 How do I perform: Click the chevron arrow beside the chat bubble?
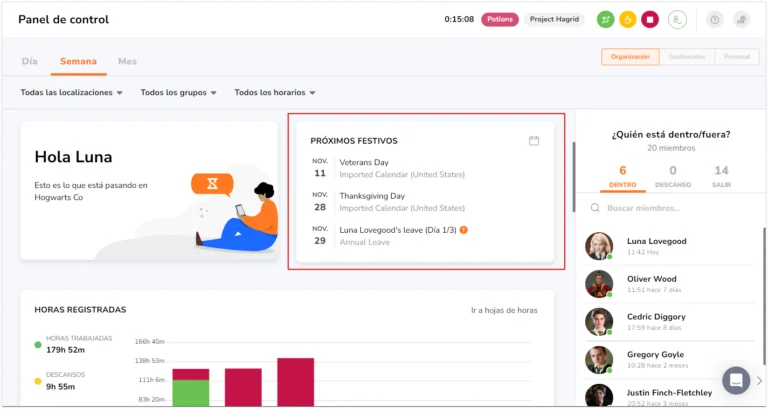coord(759,380)
